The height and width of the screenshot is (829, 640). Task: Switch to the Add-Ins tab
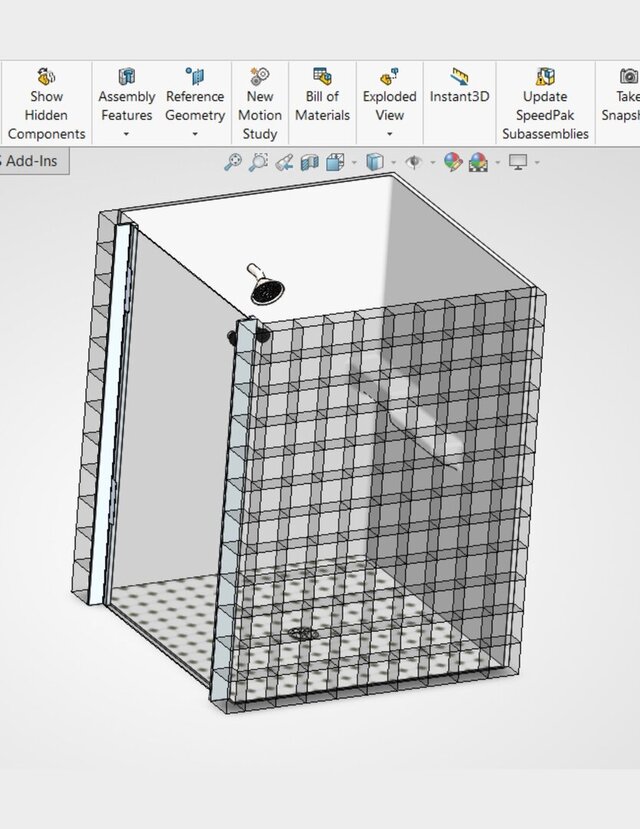tap(32, 161)
